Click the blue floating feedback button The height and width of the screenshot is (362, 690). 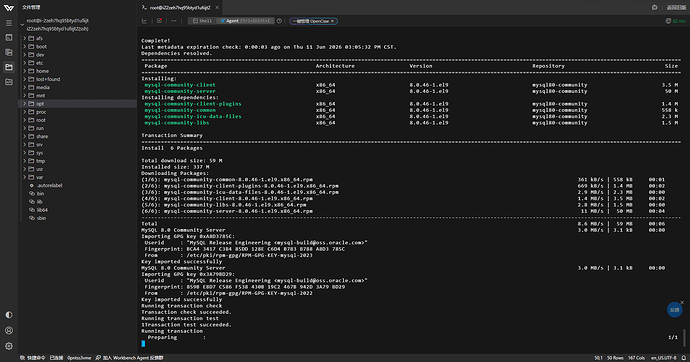pyautogui.click(x=674, y=310)
